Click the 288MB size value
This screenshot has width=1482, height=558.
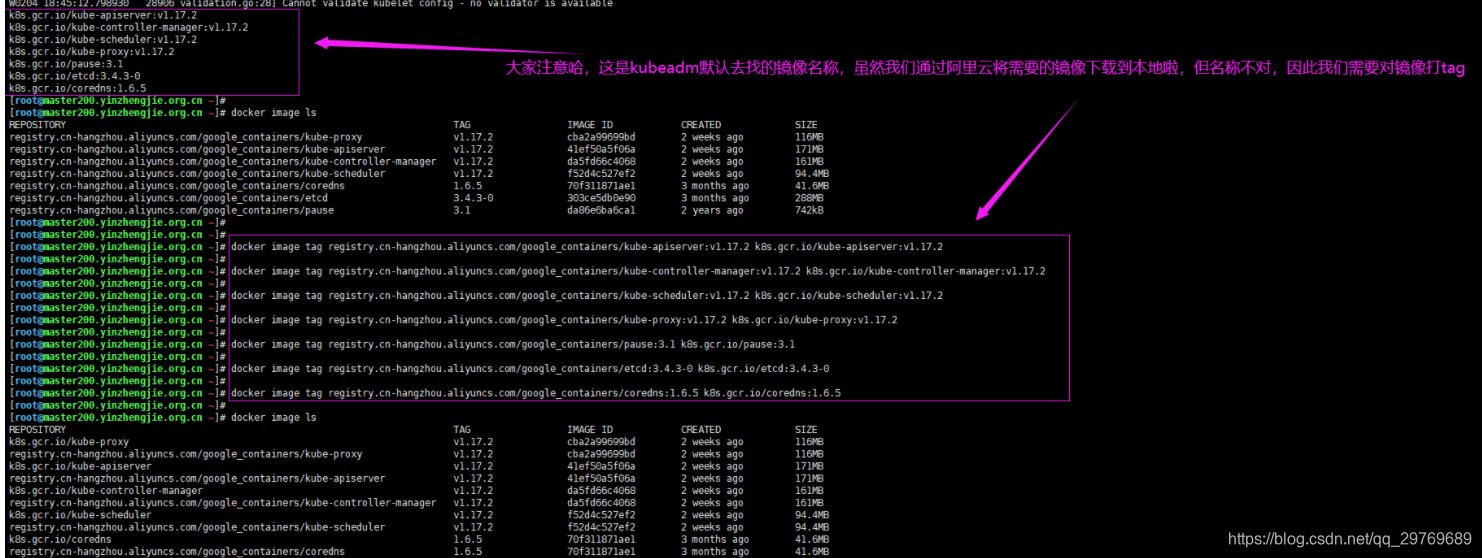click(x=809, y=198)
